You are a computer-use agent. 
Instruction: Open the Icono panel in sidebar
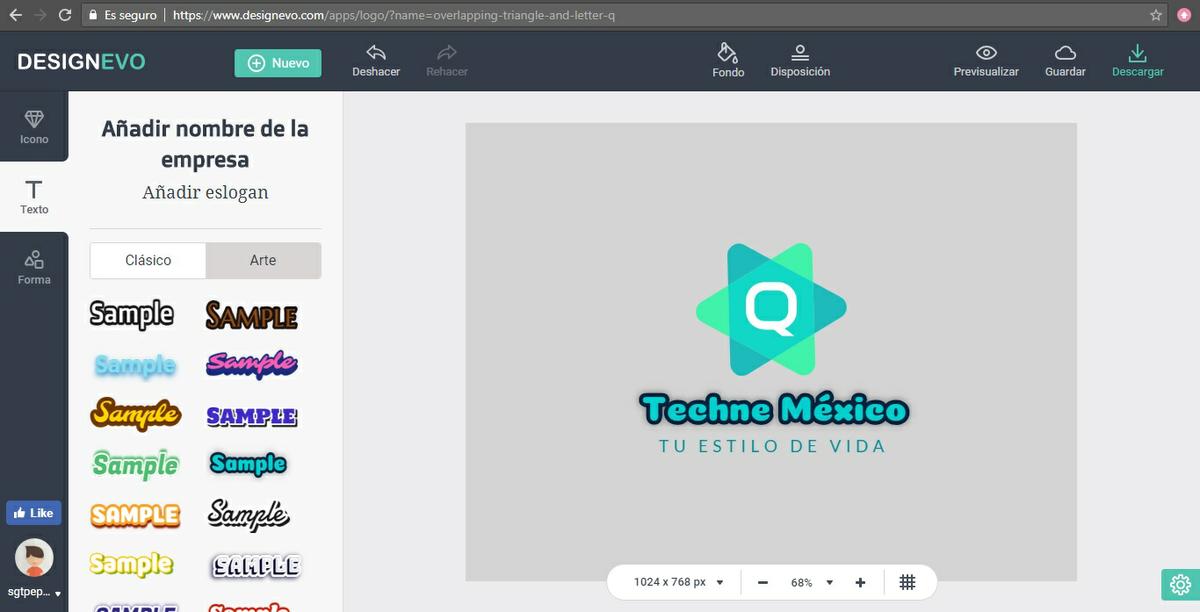[x=34, y=127]
